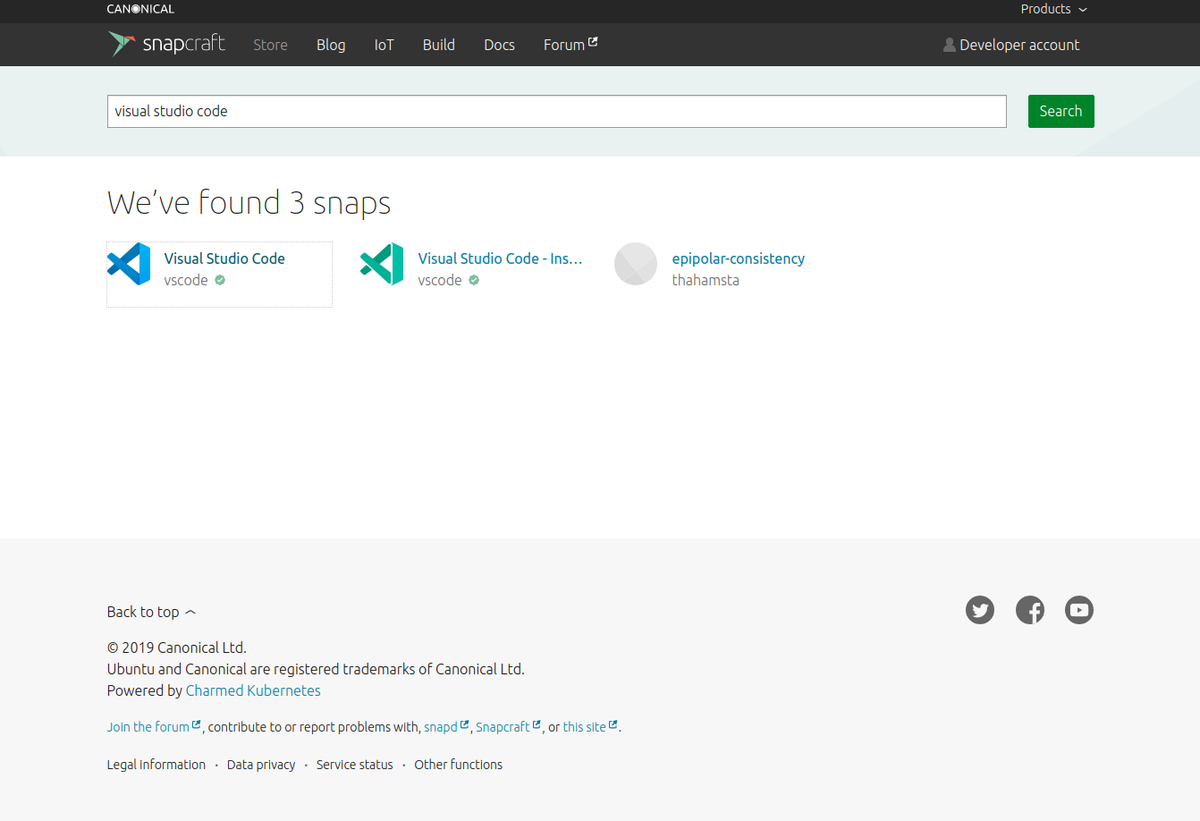
Task: Open the Charmed Kubernetes link
Action: pos(253,691)
